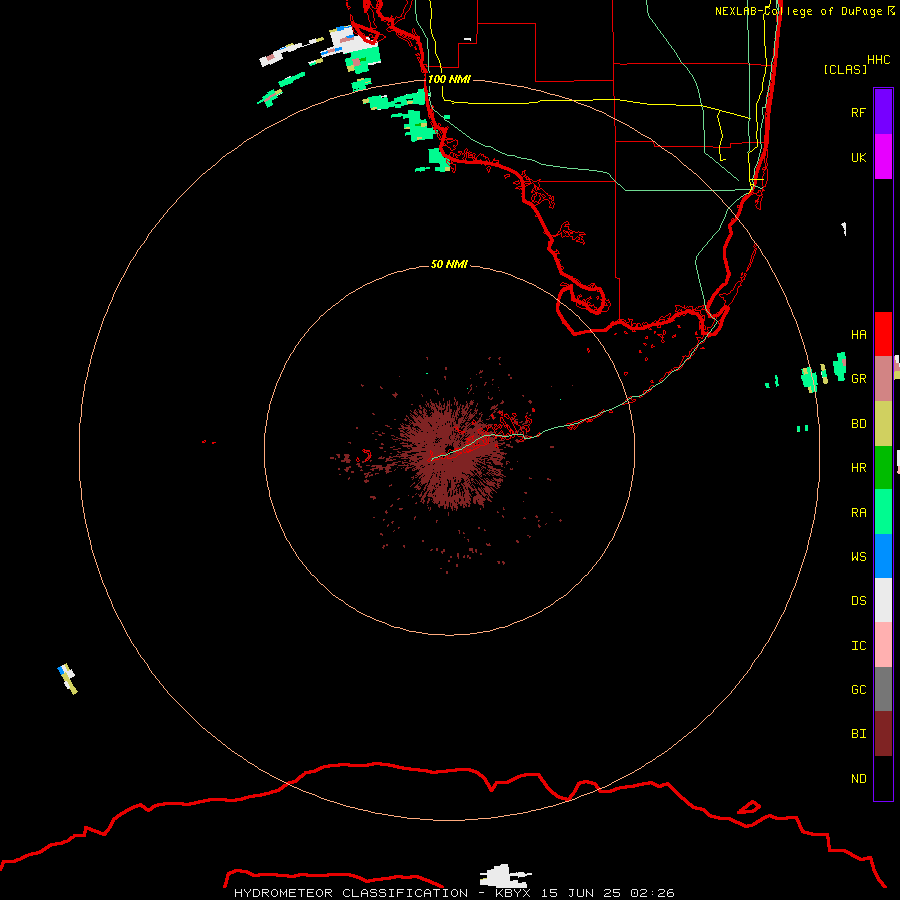Click the BI legend label
This screenshot has height=900, width=900.
click(858, 734)
